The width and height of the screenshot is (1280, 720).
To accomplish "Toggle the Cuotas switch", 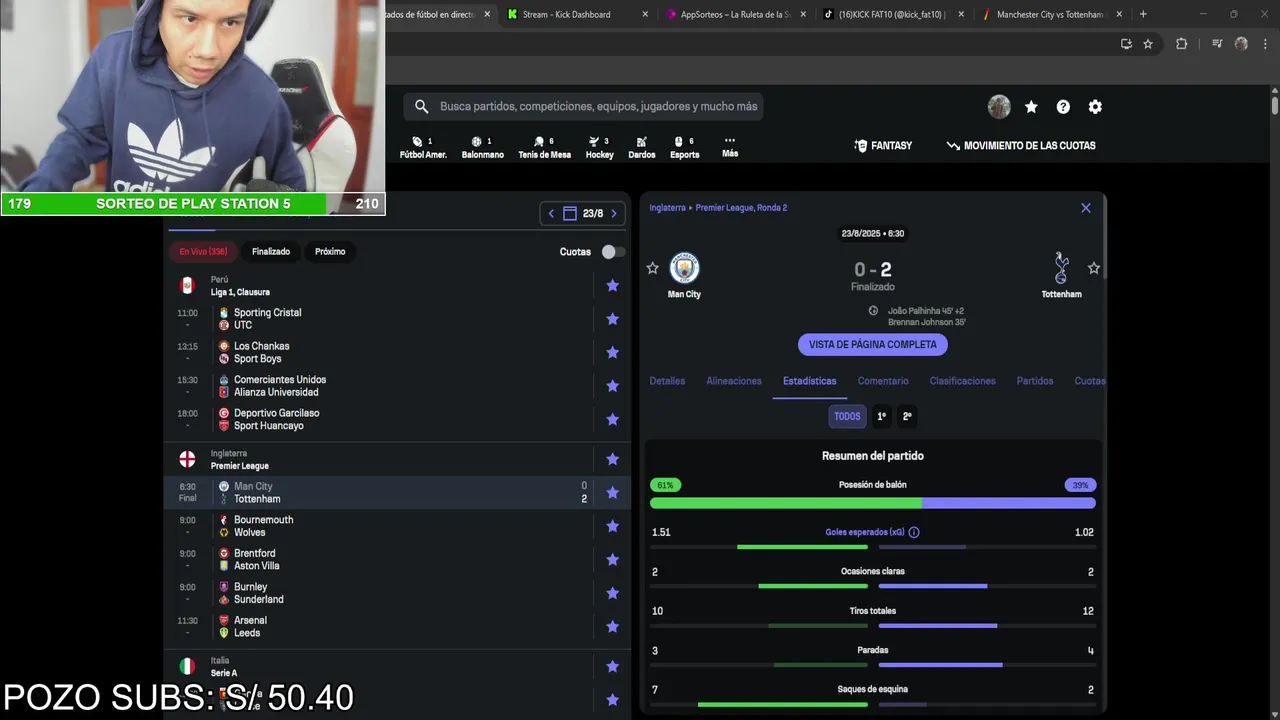I will (x=612, y=252).
